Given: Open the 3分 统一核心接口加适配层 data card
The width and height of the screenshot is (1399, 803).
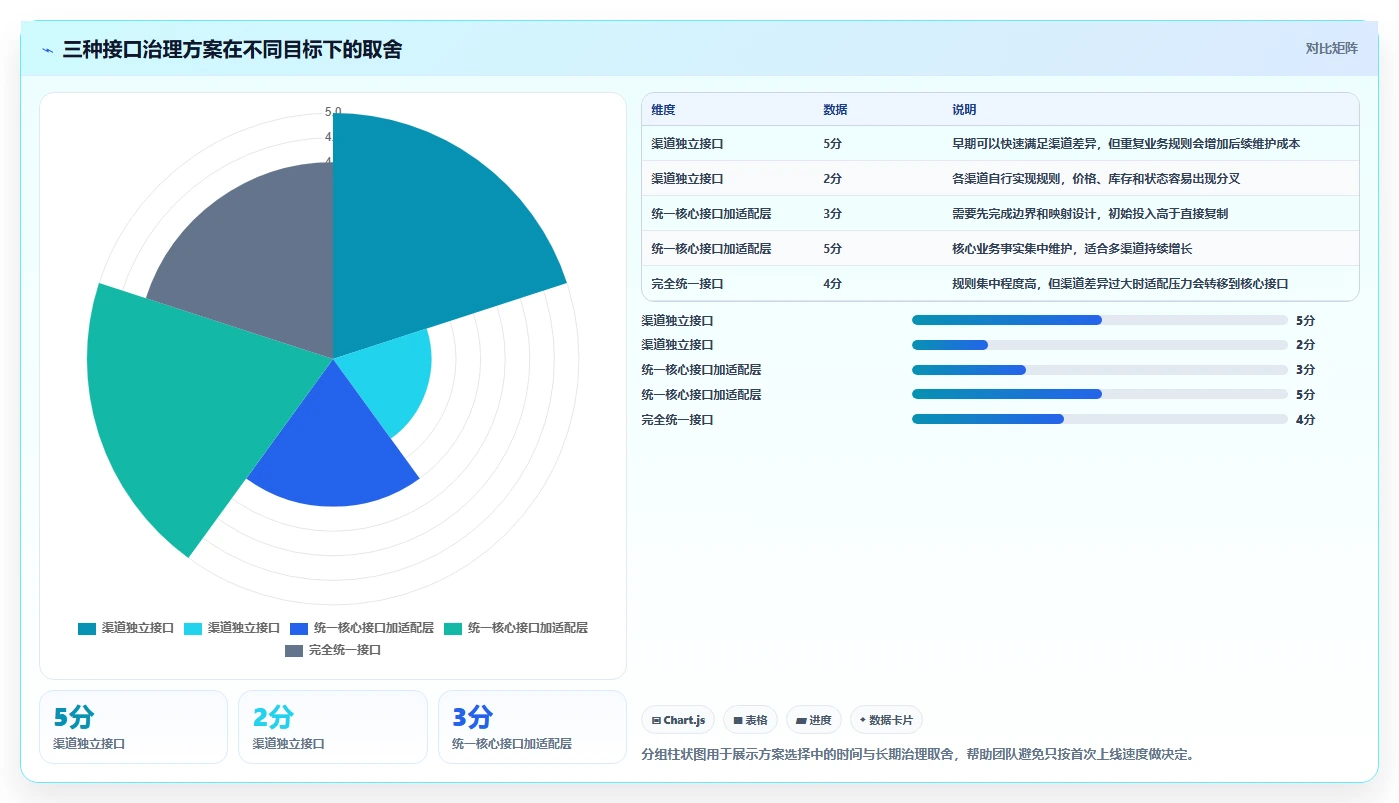Looking at the screenshot, I should coord(532,727).
